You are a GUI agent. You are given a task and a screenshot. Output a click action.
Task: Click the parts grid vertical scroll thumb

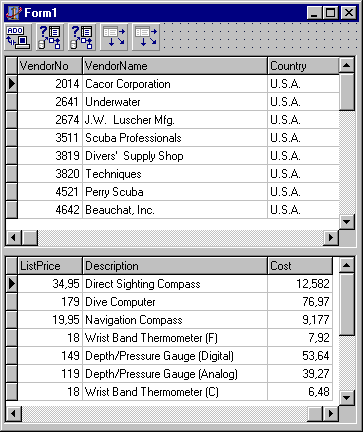347,304
